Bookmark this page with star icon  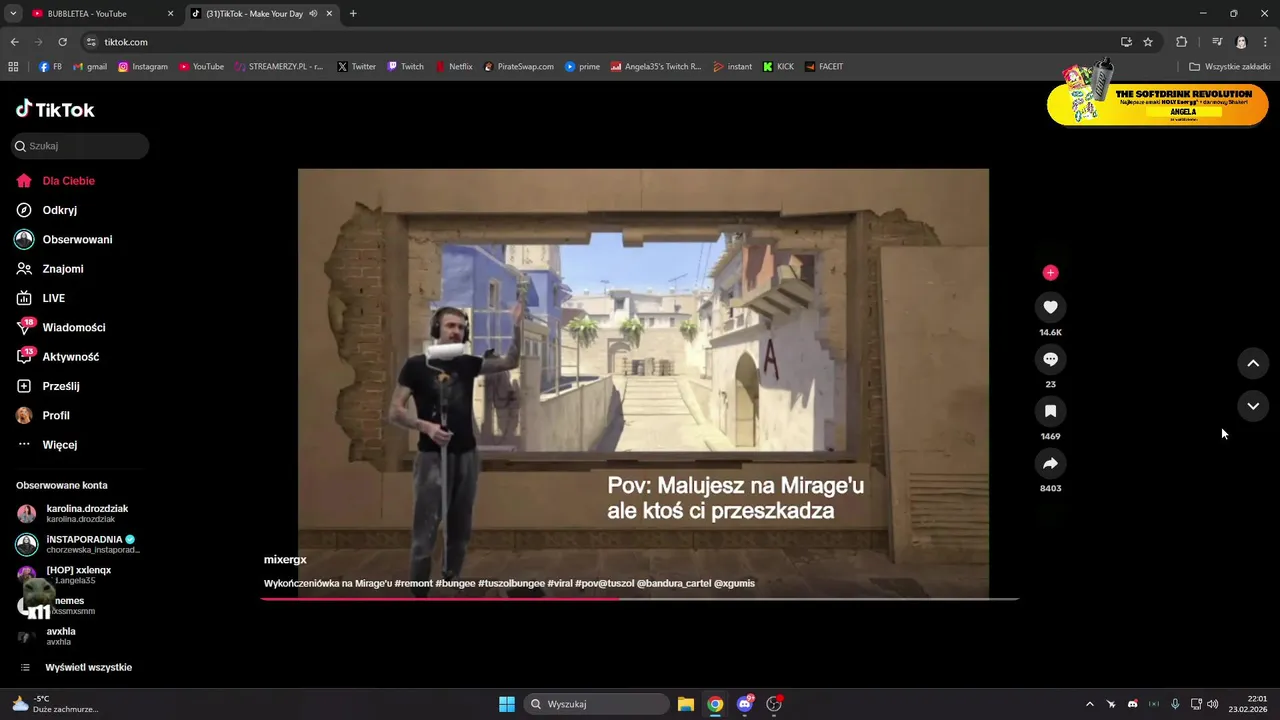tap(1148, 42)
